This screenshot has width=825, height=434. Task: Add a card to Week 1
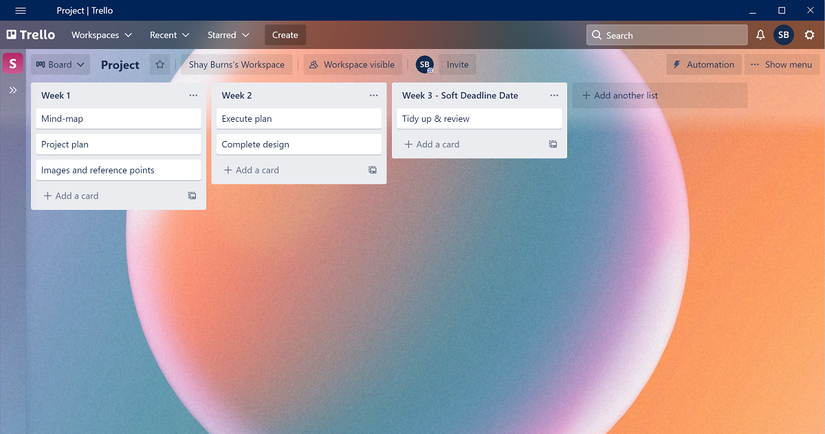(x=71, y=196)
